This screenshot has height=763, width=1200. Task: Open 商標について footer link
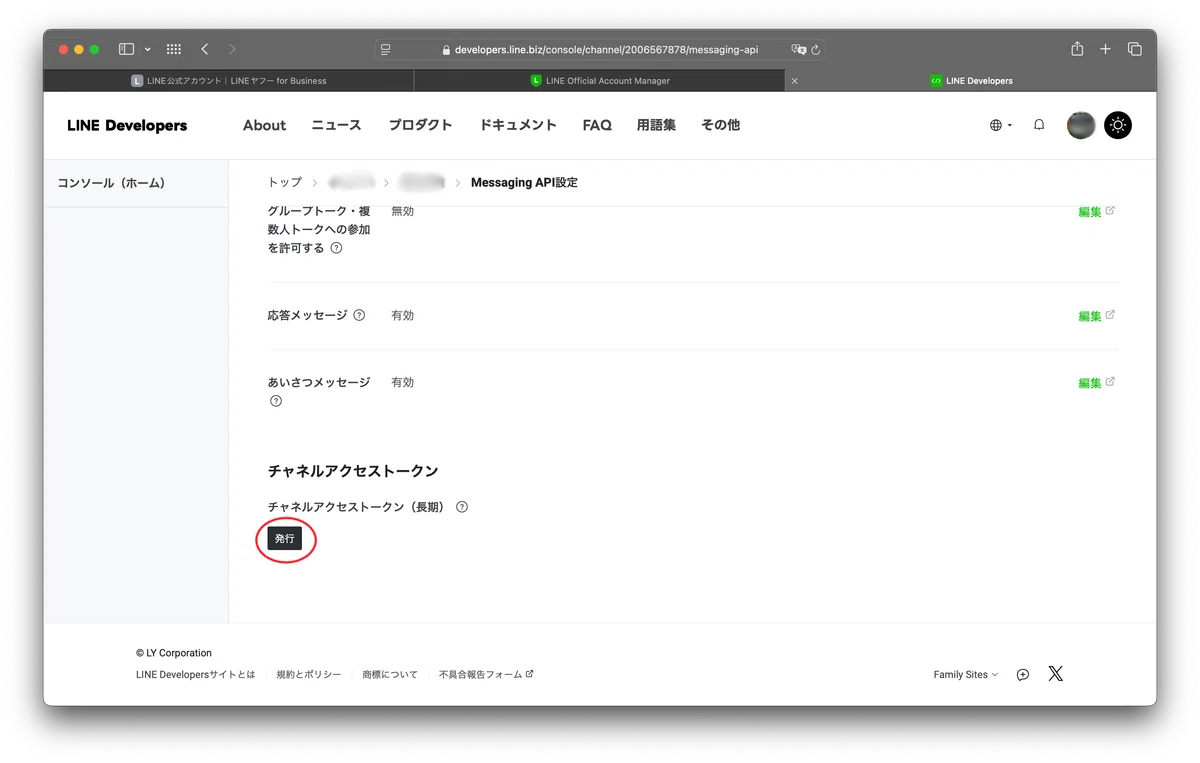coord(390,675)
